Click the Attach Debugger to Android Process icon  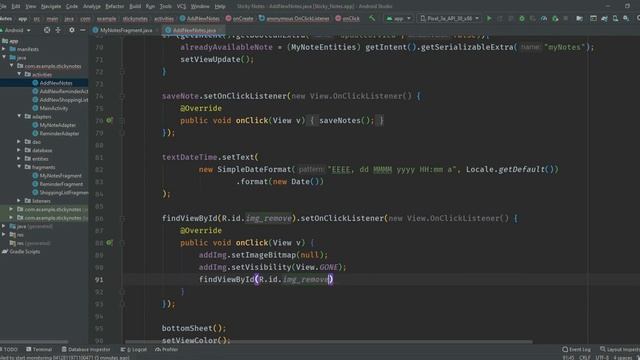[x=555, y=18]
